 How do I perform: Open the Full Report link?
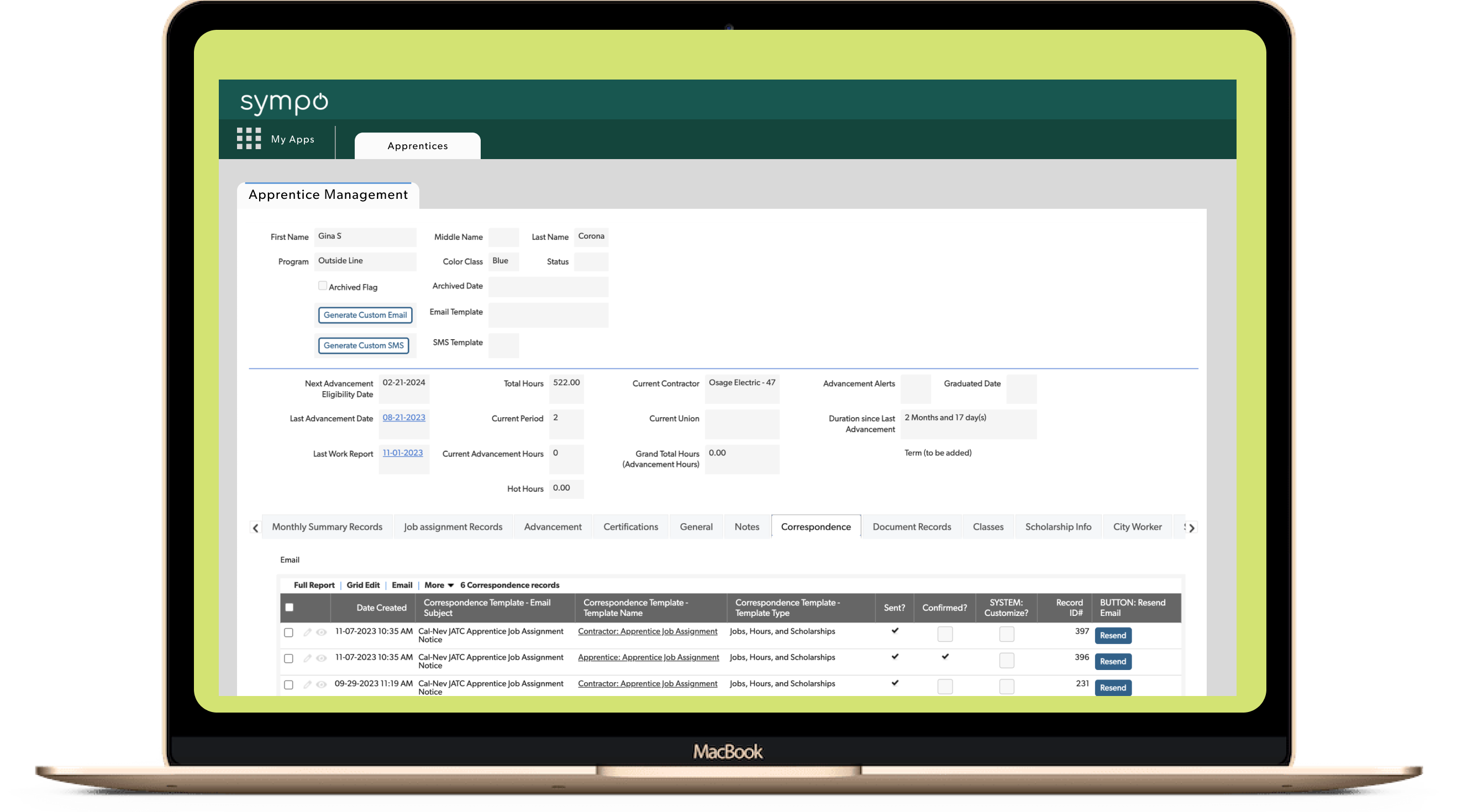click(314, 584)
